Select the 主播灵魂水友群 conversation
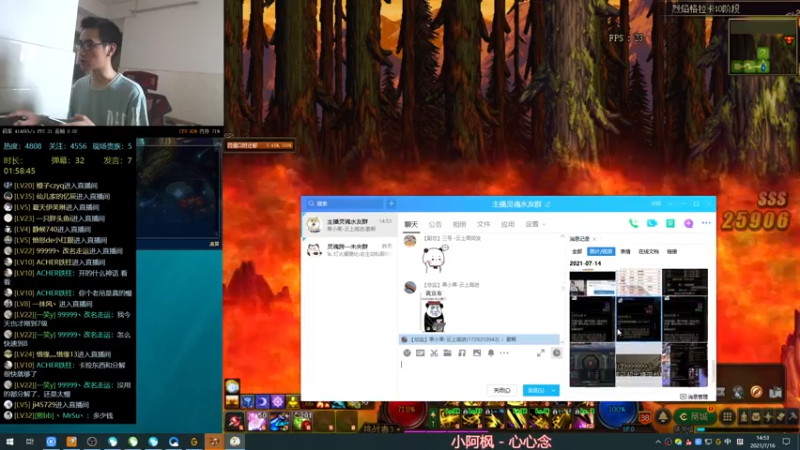 pos(350,225)
